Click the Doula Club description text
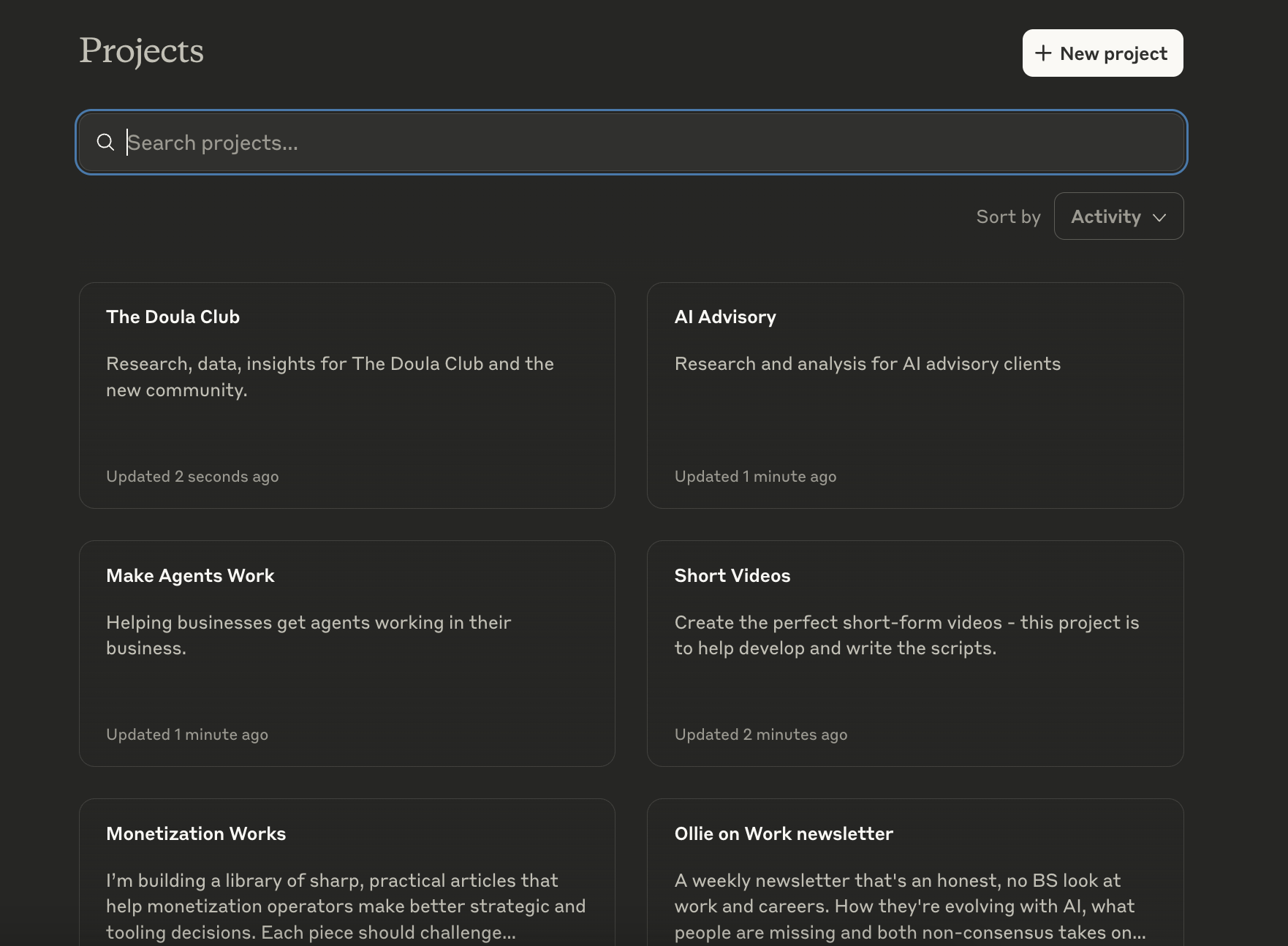Viewport: 1288px width, 946px height. [330, 376]
